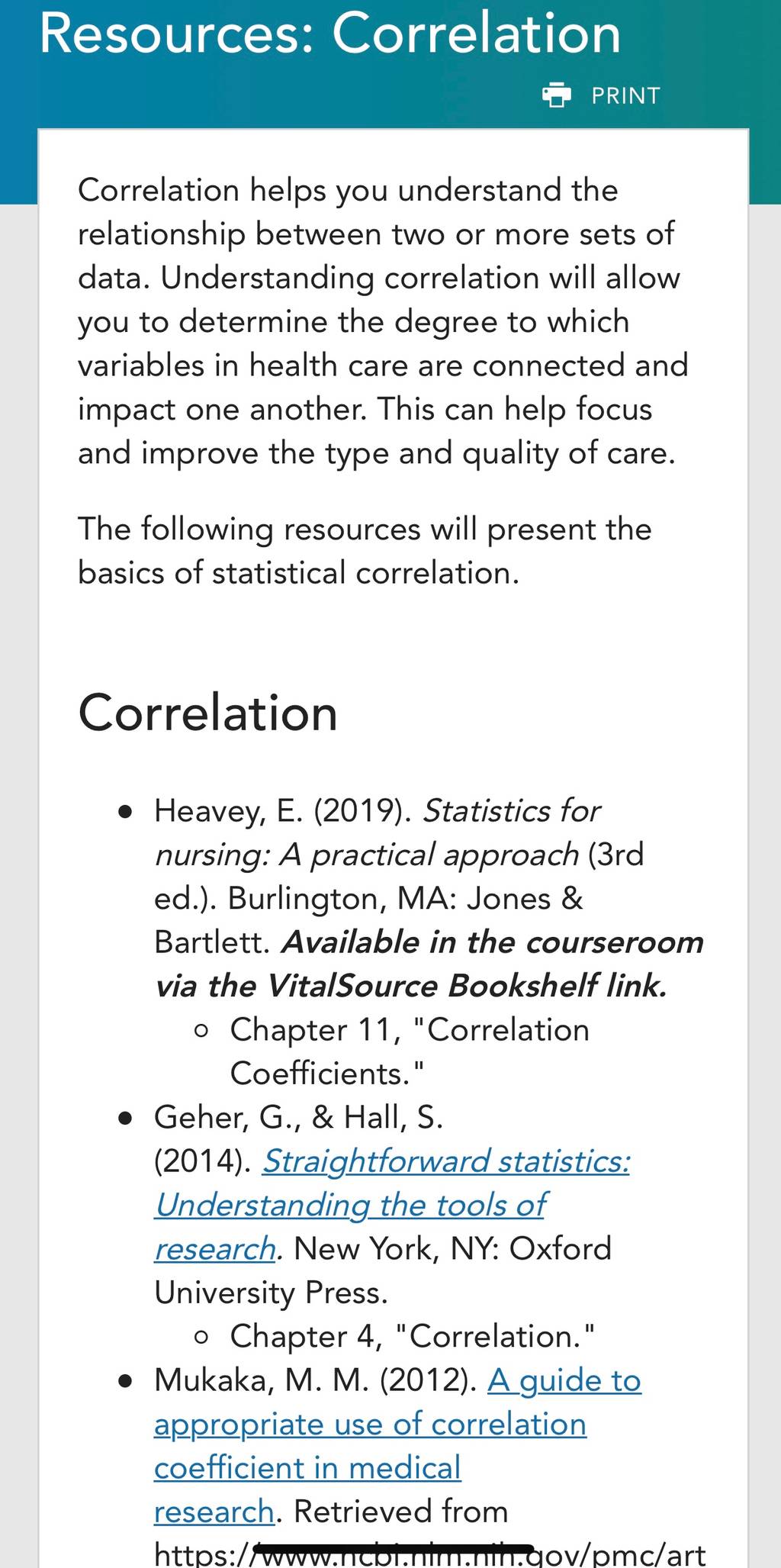Tap the Resources: Correlation page title

(x=330, y=33)
